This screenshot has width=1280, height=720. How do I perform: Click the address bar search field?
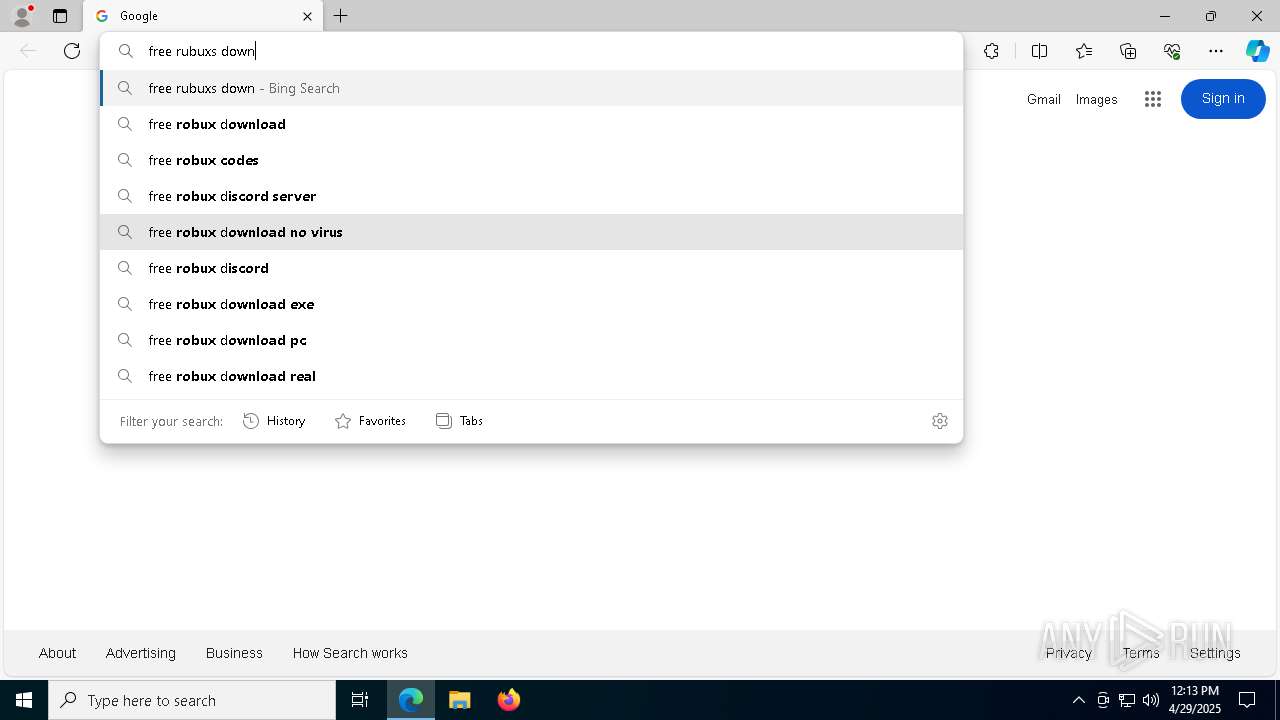531,51
